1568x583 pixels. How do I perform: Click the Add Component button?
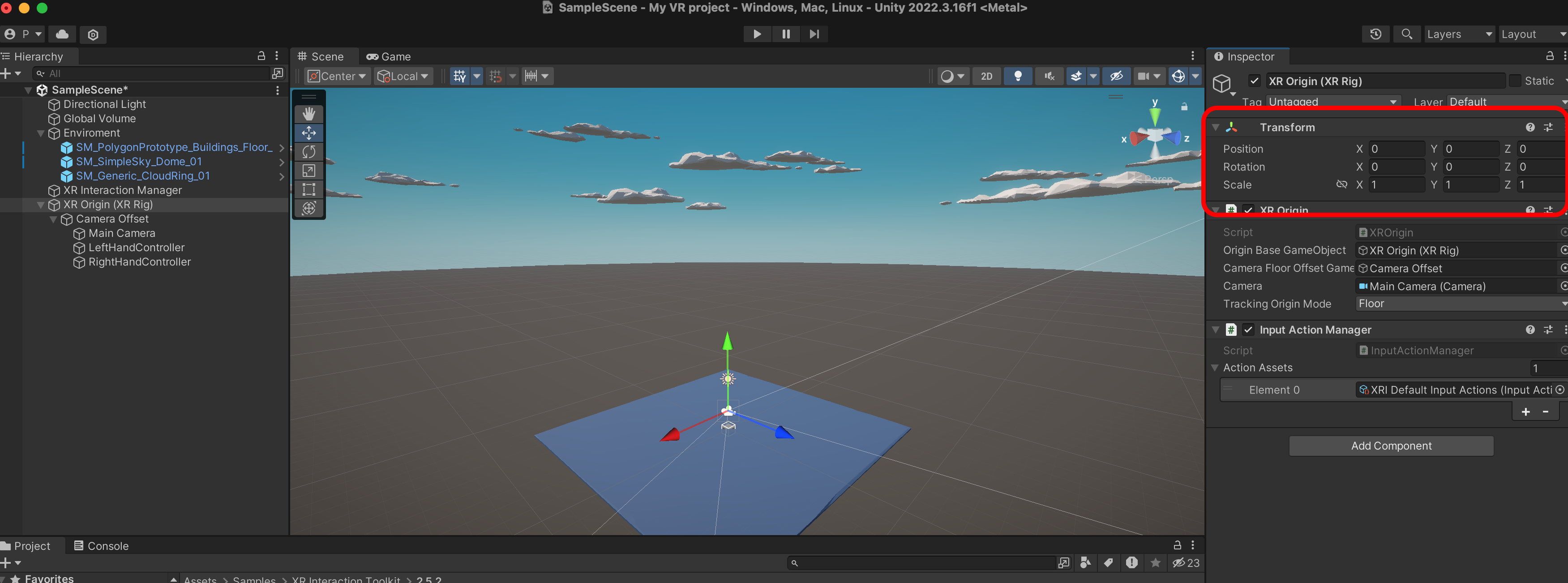1390,446
